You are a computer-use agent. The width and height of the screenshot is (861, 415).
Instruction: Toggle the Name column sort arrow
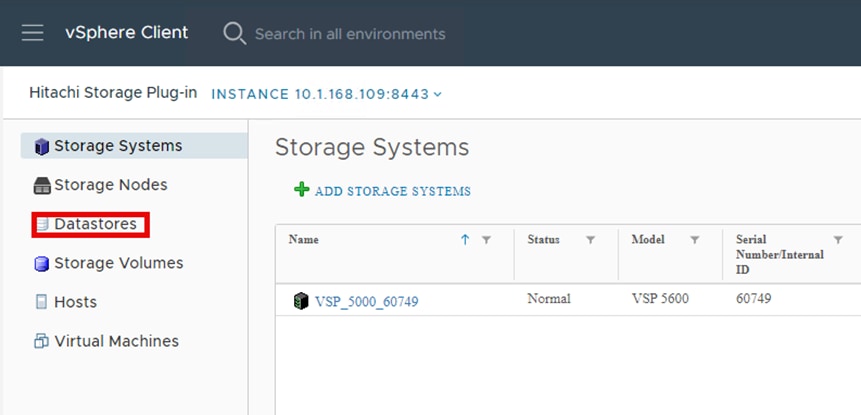(465, 240)
